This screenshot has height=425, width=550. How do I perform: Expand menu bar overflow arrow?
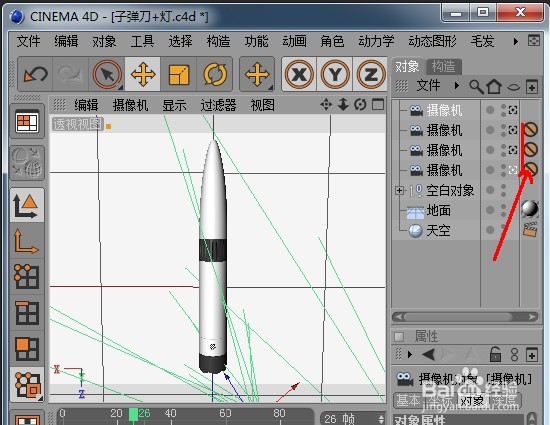(515, 41)
